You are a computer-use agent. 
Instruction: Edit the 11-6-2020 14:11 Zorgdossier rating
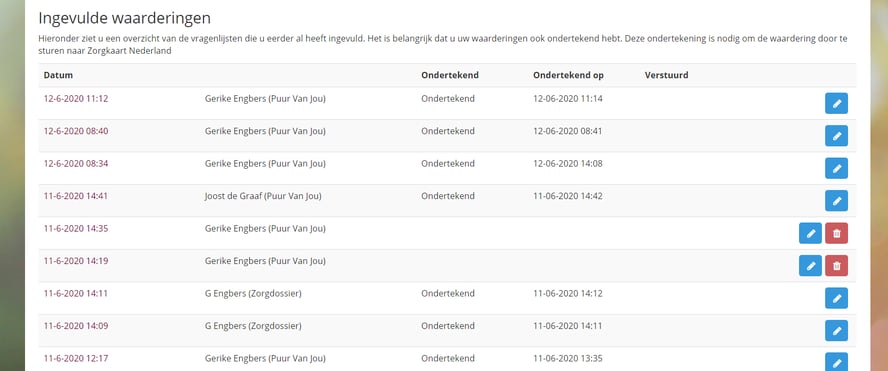tap(836, 298)
